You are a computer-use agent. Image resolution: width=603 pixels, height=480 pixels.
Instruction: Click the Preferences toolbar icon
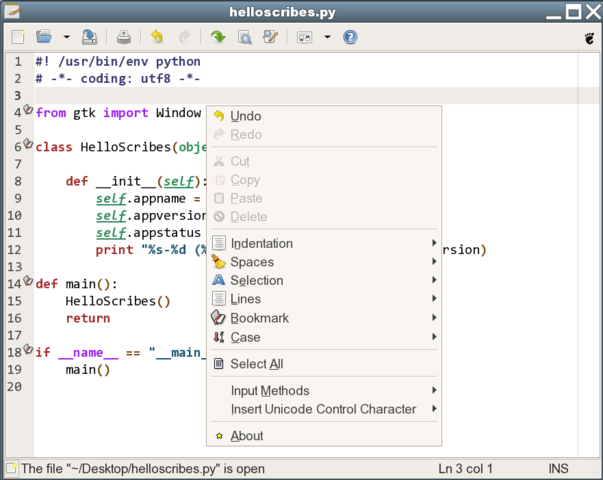point(305,37)
